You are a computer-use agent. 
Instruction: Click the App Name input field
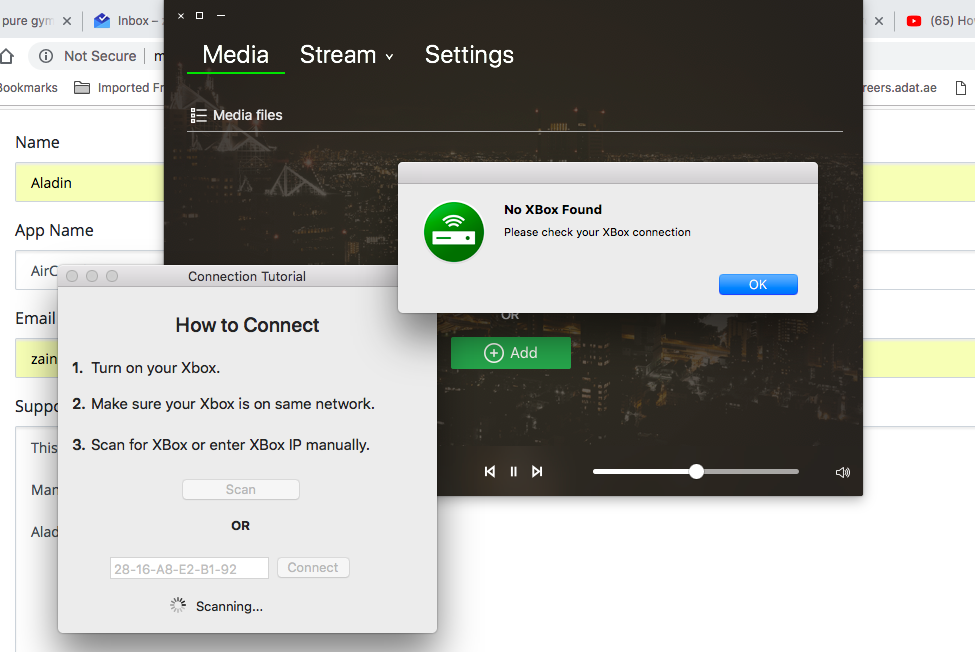tap(90, 270)
